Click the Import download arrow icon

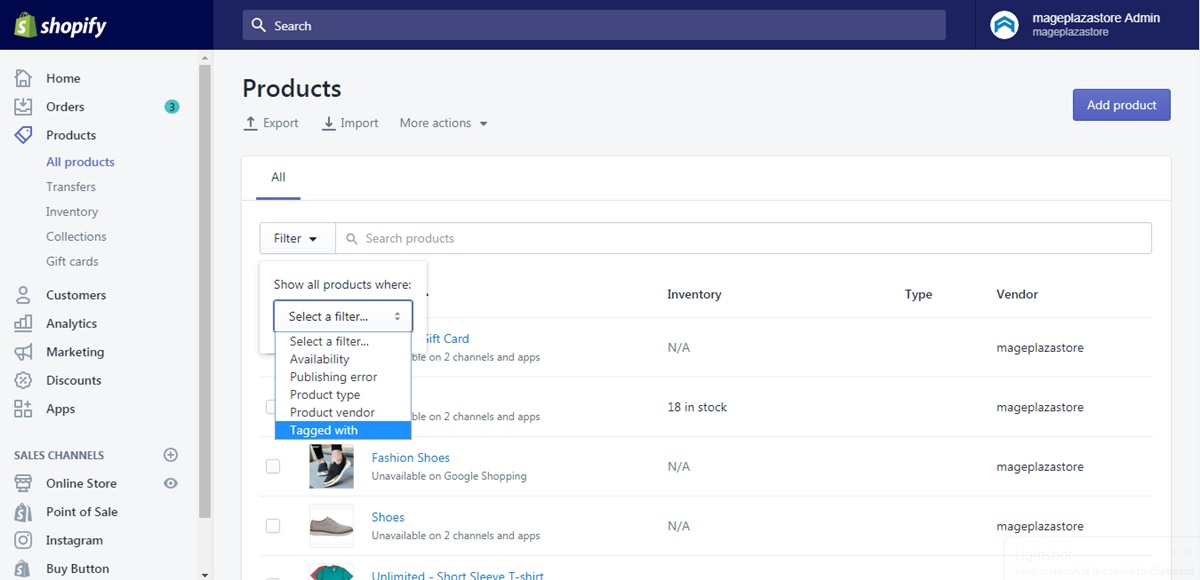[329, 123]
